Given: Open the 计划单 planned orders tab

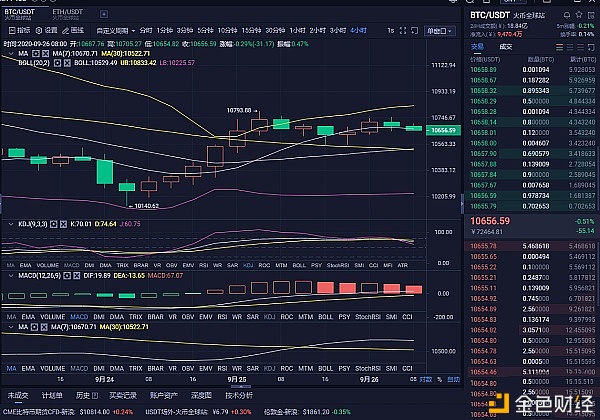Looking at the screenshot, I should click(52, 396).
